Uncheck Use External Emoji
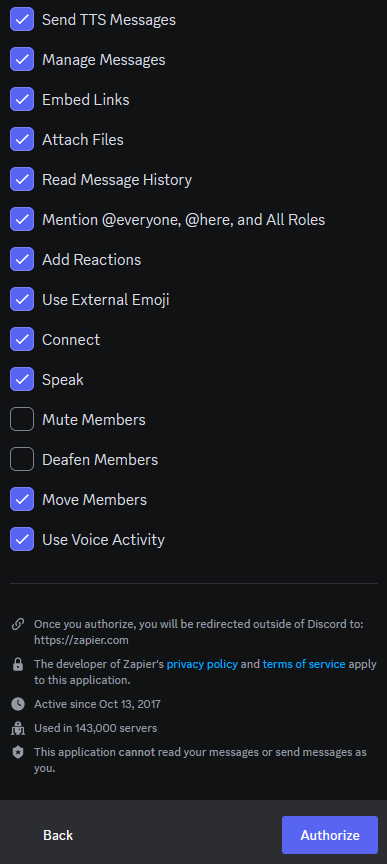Viewport: 387px width, 864px height. tap(22, 300)
